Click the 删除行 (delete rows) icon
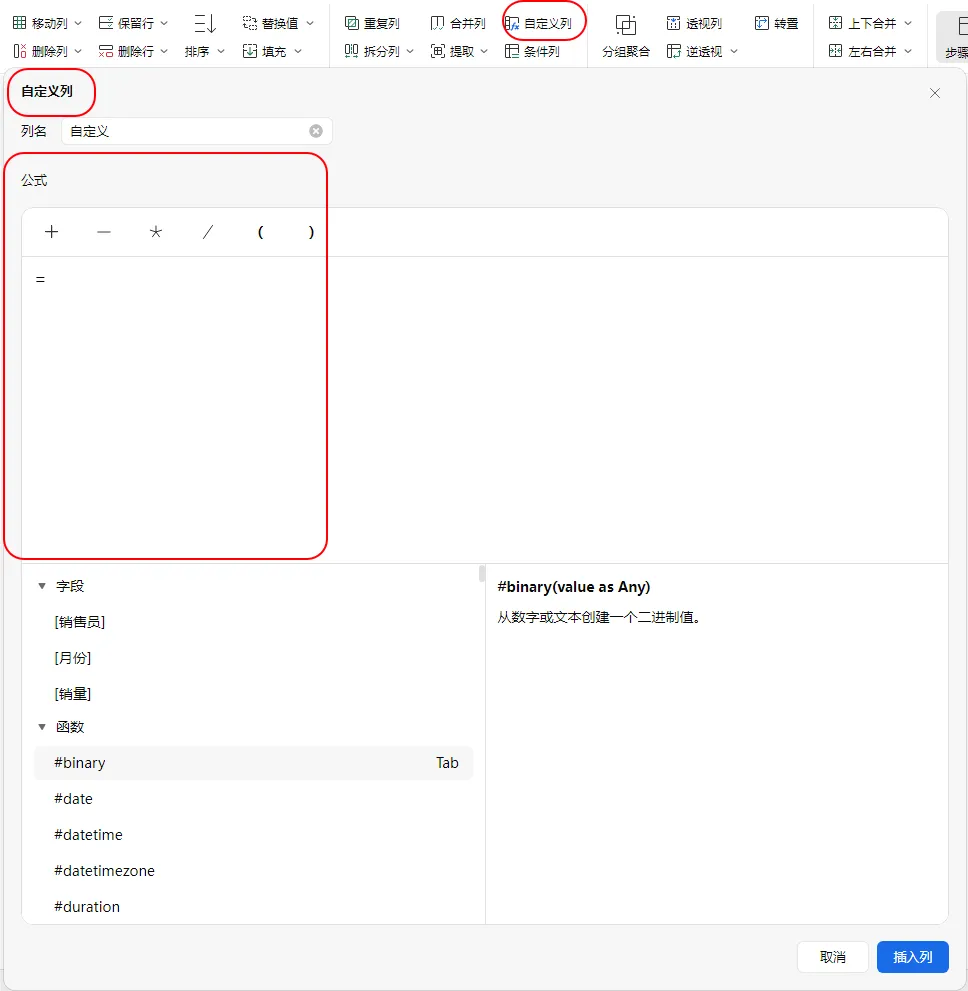 [x=106, y=51]
